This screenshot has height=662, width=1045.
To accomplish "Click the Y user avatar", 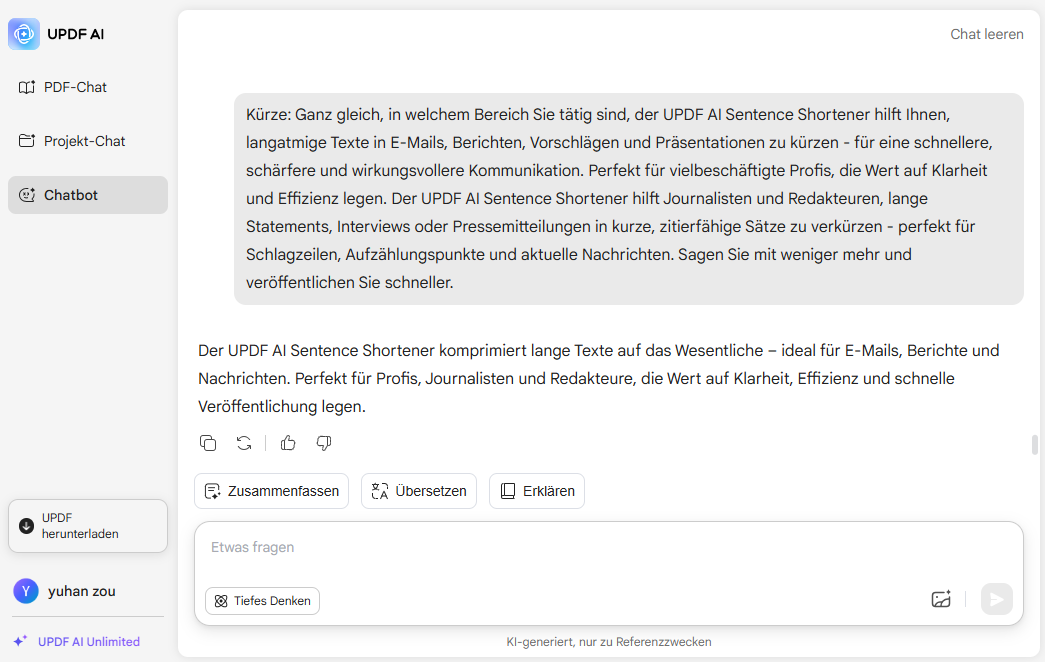I will [x=26, y=591].
